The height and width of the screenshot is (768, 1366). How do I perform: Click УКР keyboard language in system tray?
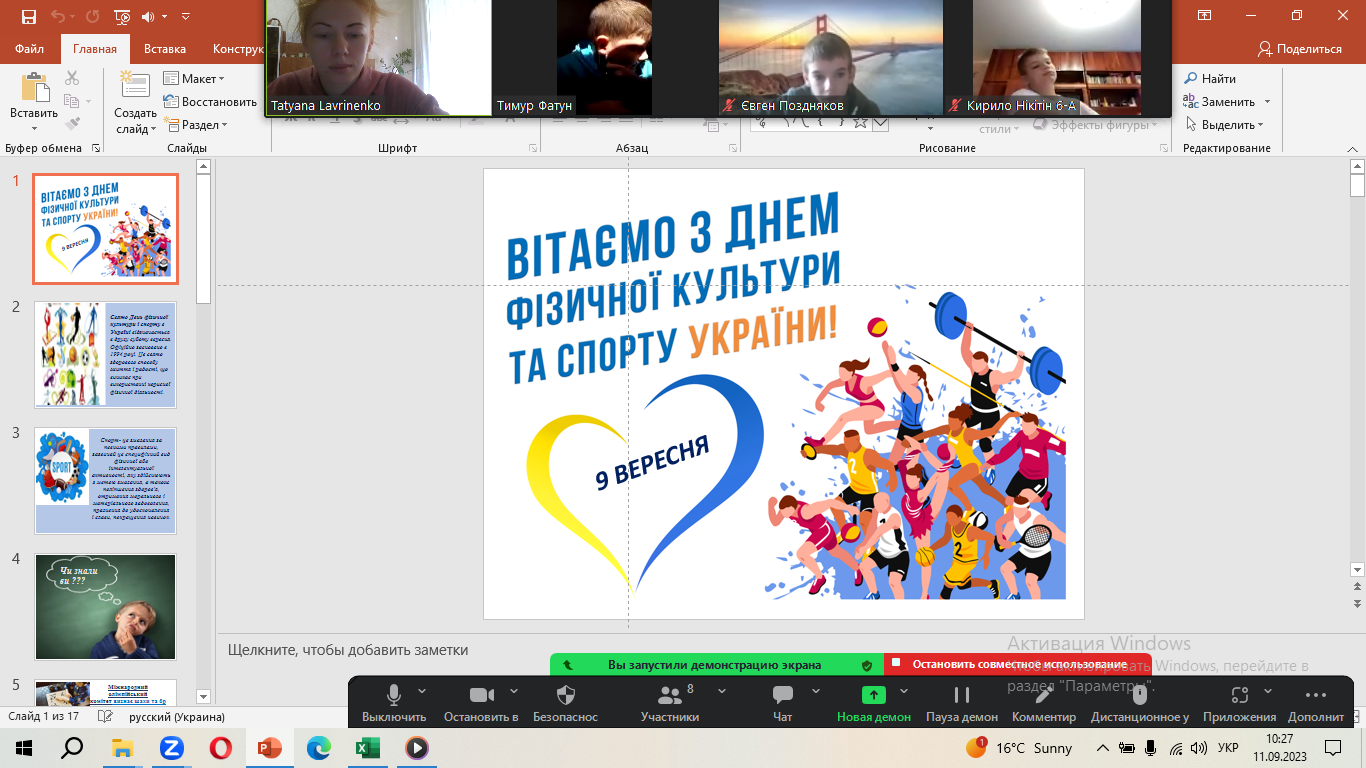click(1229, 747)
